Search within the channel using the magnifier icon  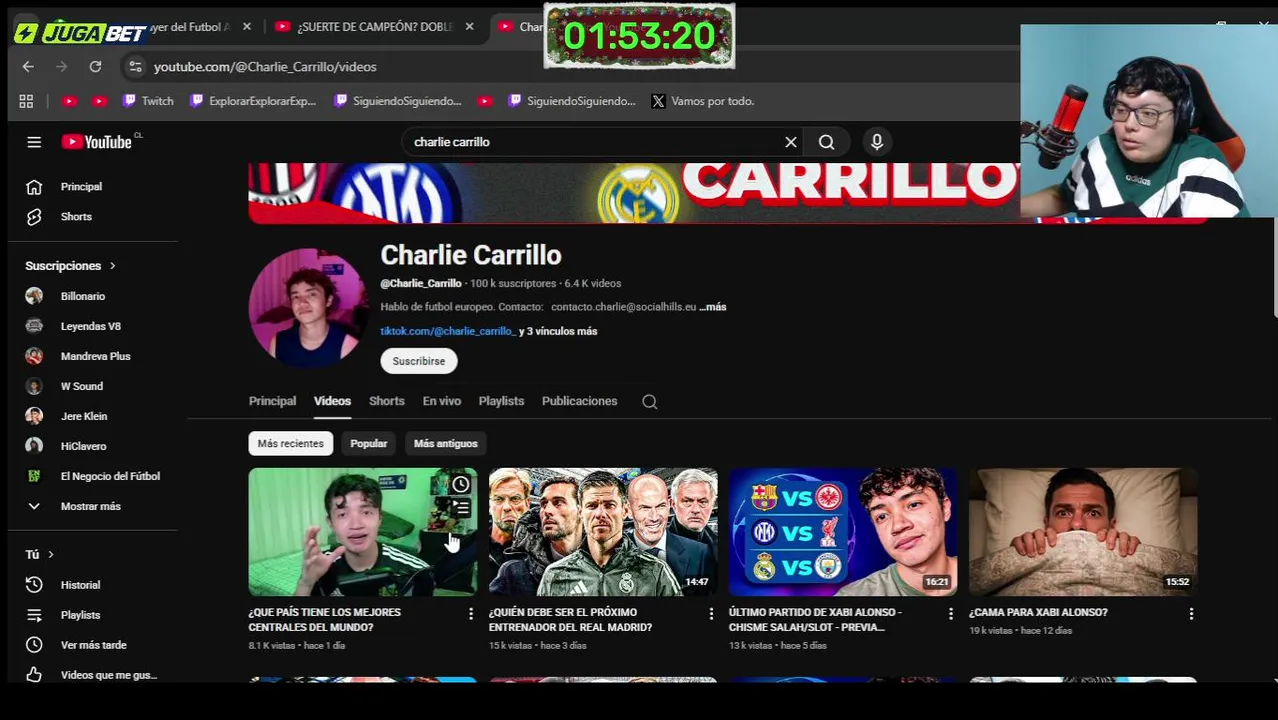650,402
